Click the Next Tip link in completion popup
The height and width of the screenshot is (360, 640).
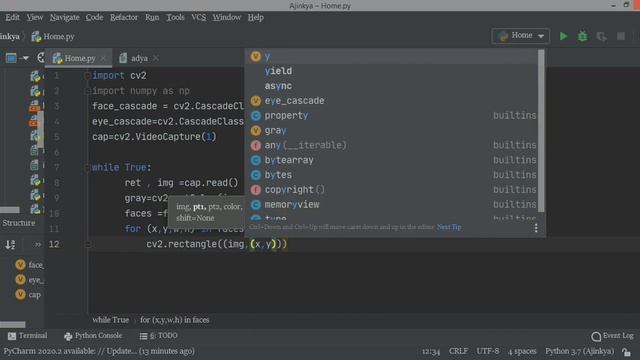449,227
